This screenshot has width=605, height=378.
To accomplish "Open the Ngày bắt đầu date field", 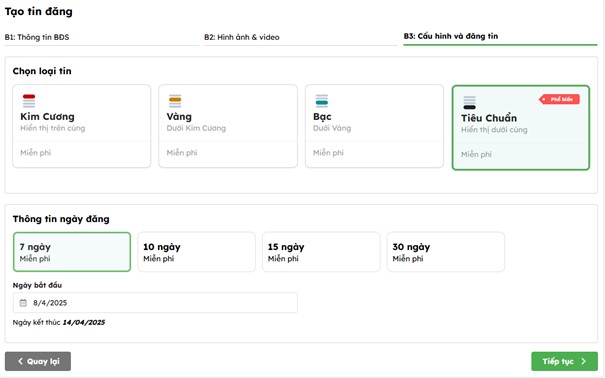I will coord(155,303).
